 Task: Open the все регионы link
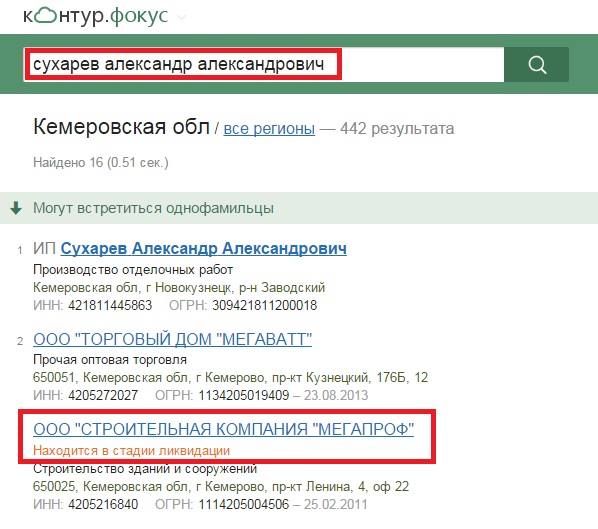tap(269, 129)
